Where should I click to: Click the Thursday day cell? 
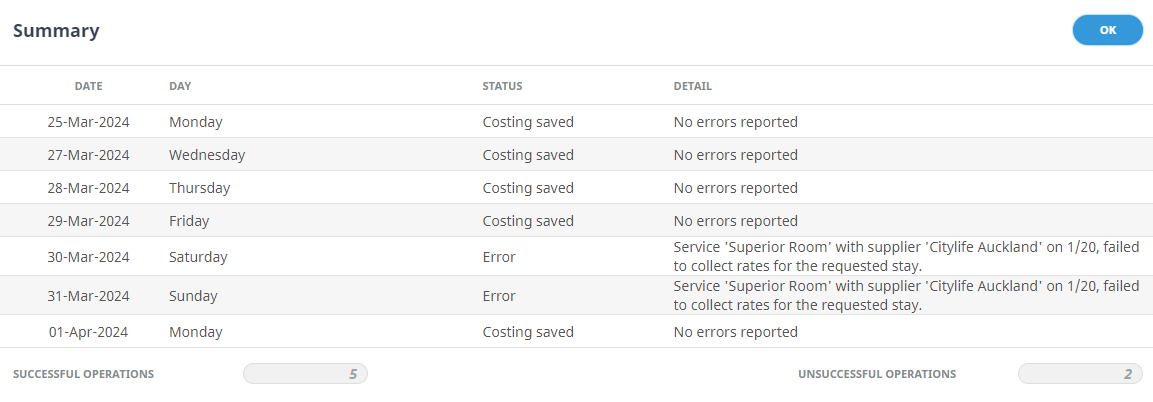[199, 188]
